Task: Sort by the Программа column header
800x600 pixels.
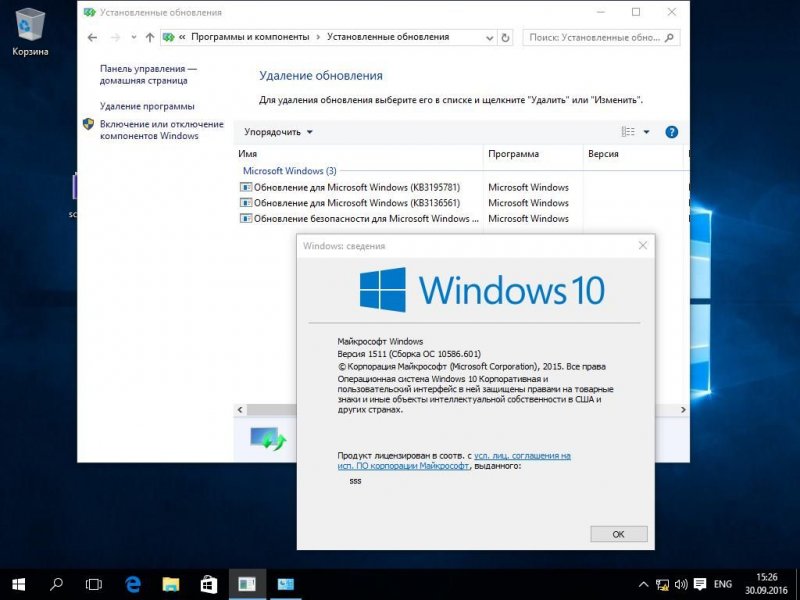Action: 533,154
